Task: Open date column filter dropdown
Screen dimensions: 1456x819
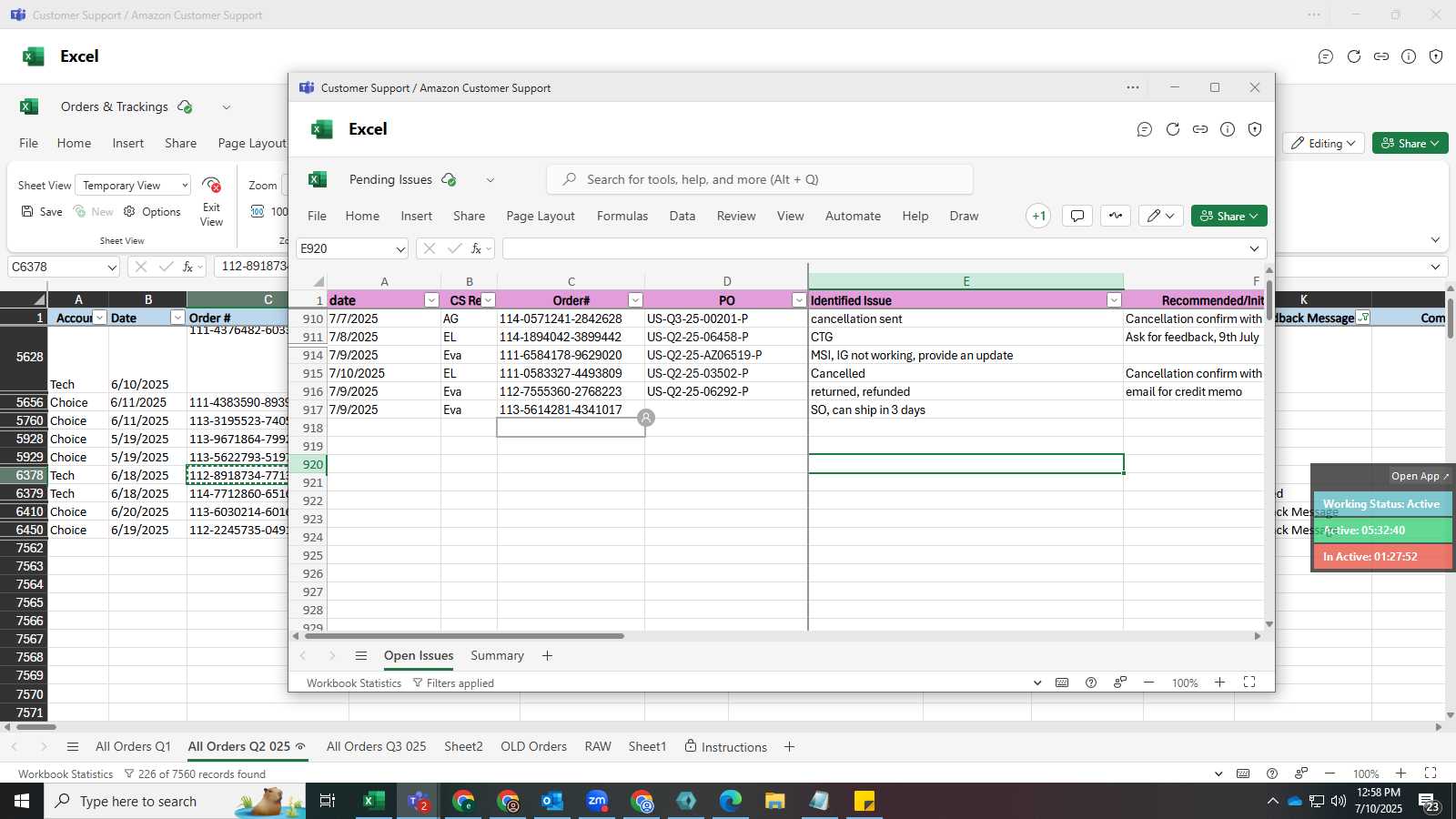Action: click(432, 300)
